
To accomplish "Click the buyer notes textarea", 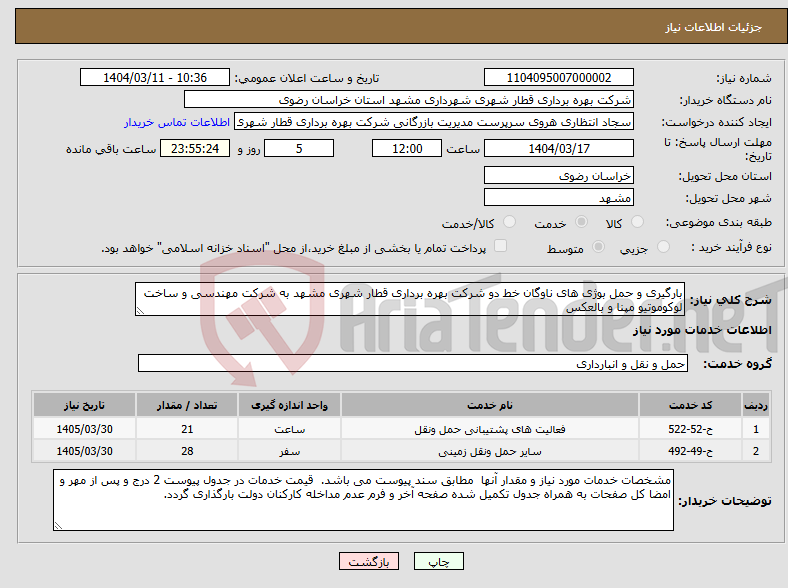I will [x=363, y=500].
